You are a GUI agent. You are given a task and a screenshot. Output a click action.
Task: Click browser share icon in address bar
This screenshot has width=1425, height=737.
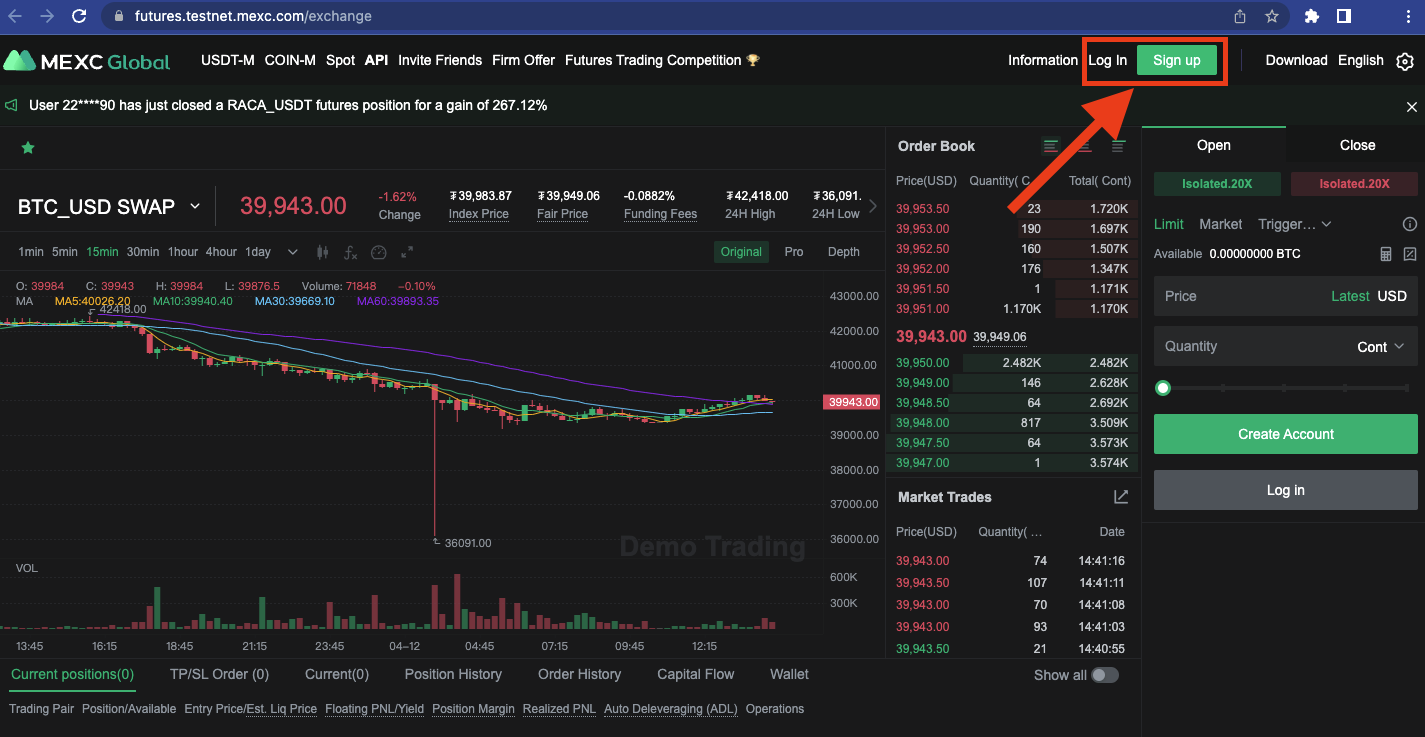[1240, 16]
